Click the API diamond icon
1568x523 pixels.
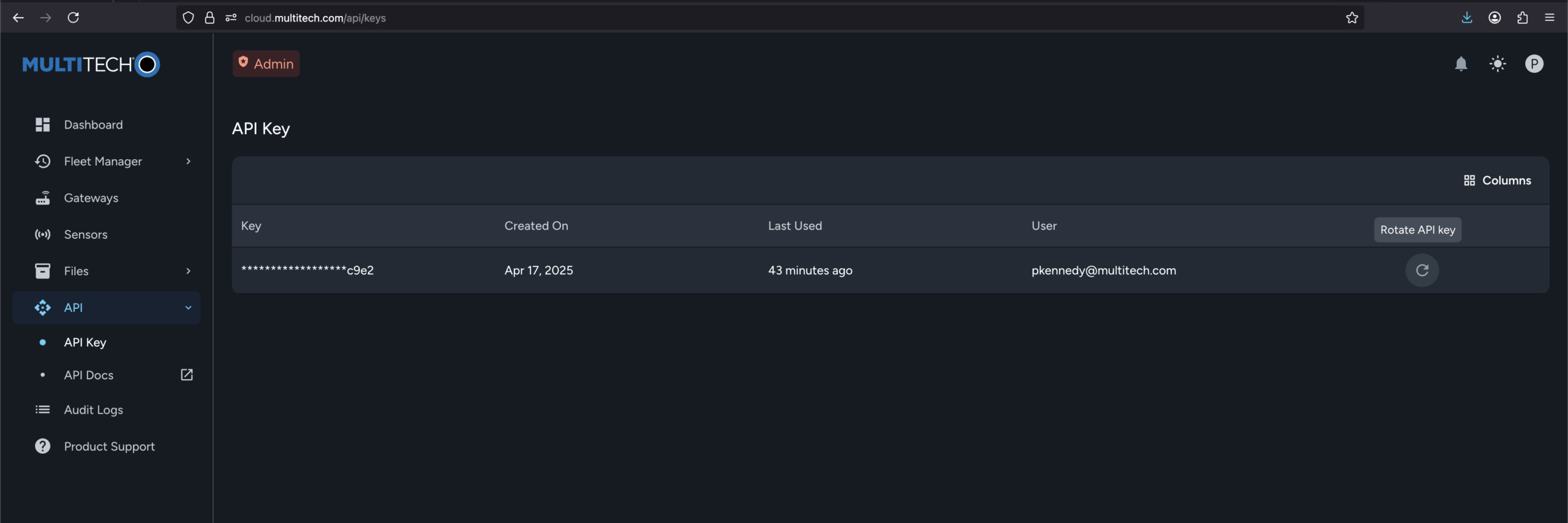42,307
